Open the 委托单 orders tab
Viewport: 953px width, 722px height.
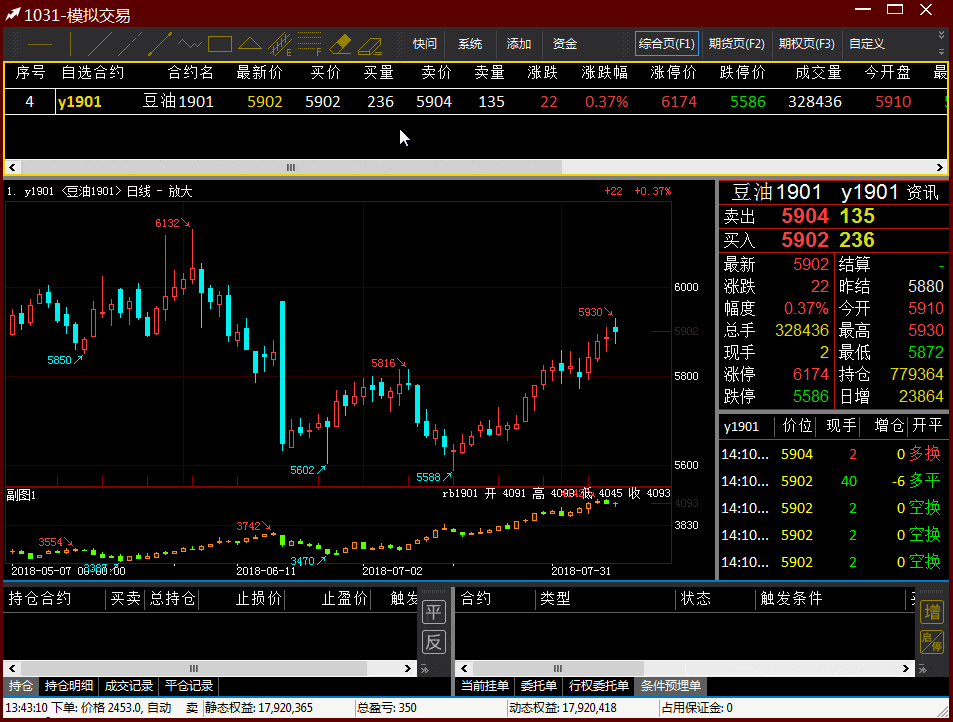(x=539, y=686)
